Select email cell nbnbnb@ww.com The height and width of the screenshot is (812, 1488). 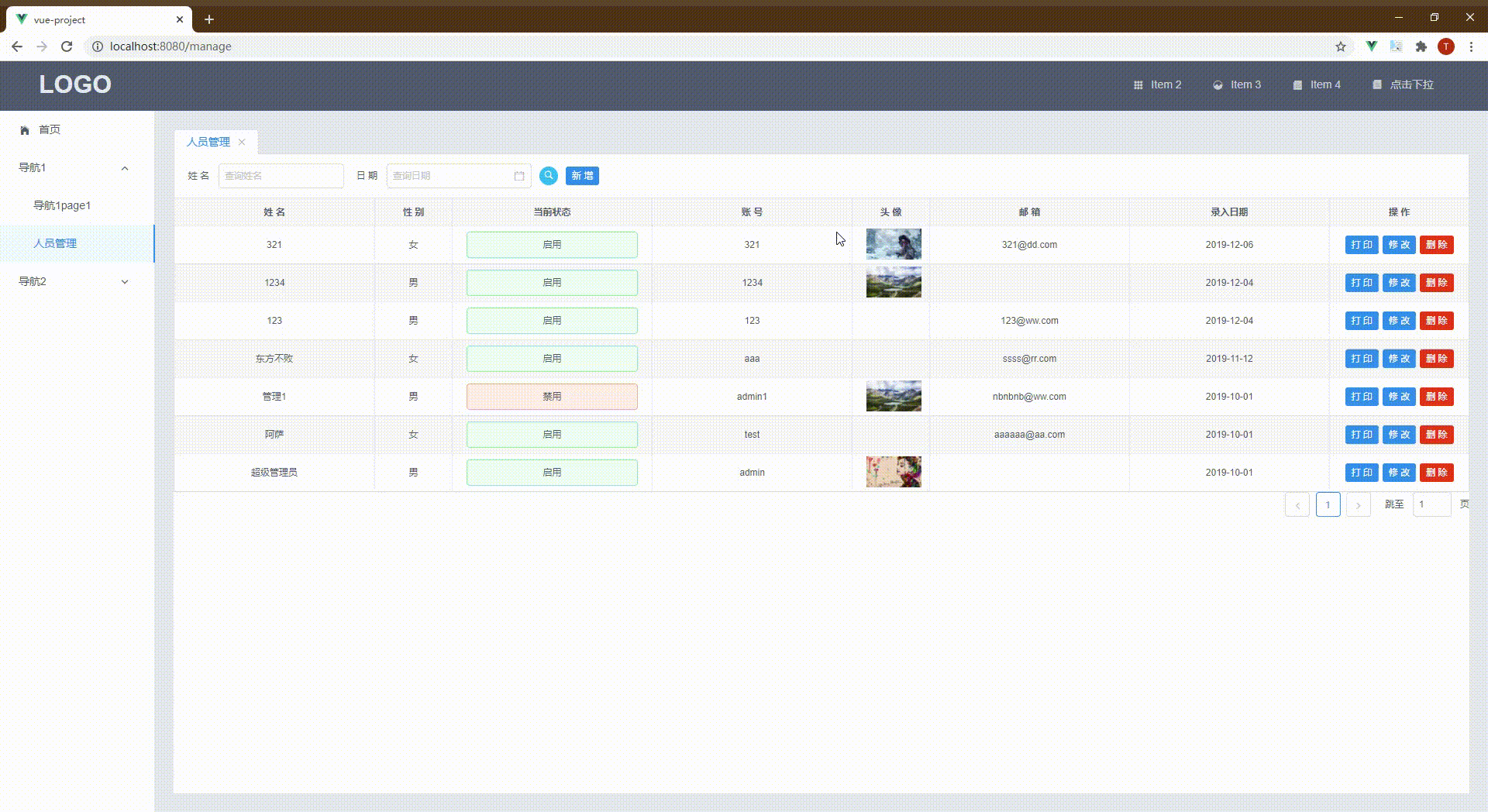(1029, 397)
